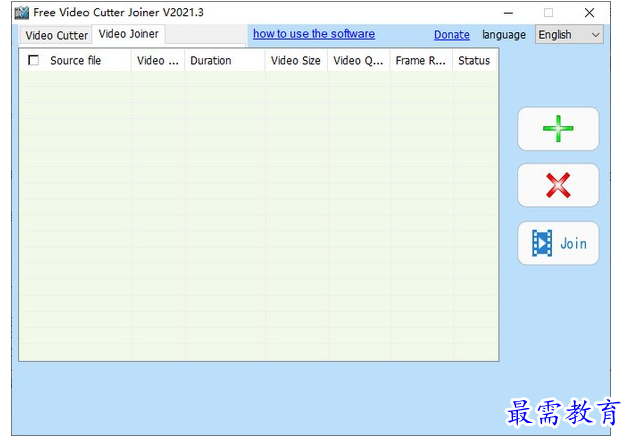This screenshot has width=629, height=444.
Task: Close the Free Video Cutter Joiner window
Action: 589,13
